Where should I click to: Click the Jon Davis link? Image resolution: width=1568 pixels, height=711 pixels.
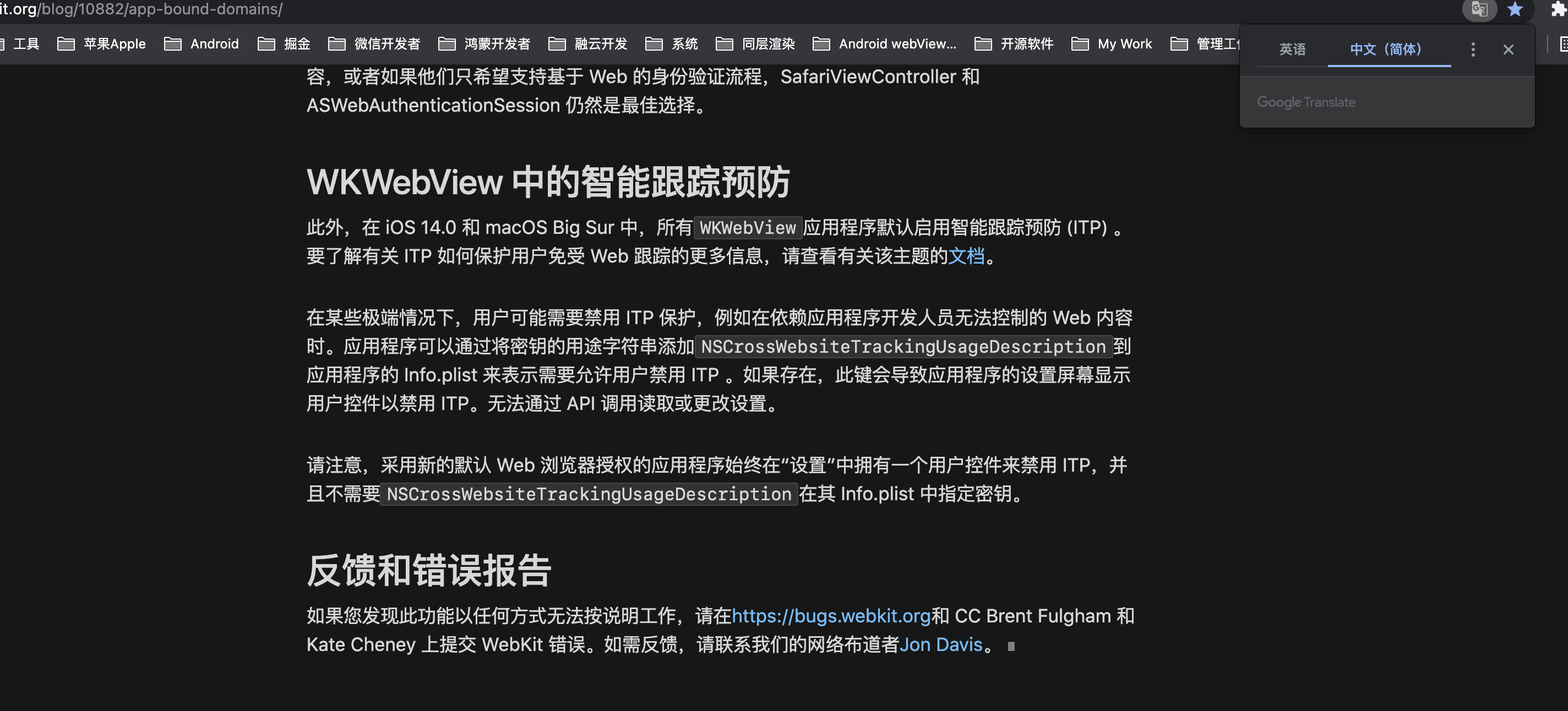click(x=940, y=644)
